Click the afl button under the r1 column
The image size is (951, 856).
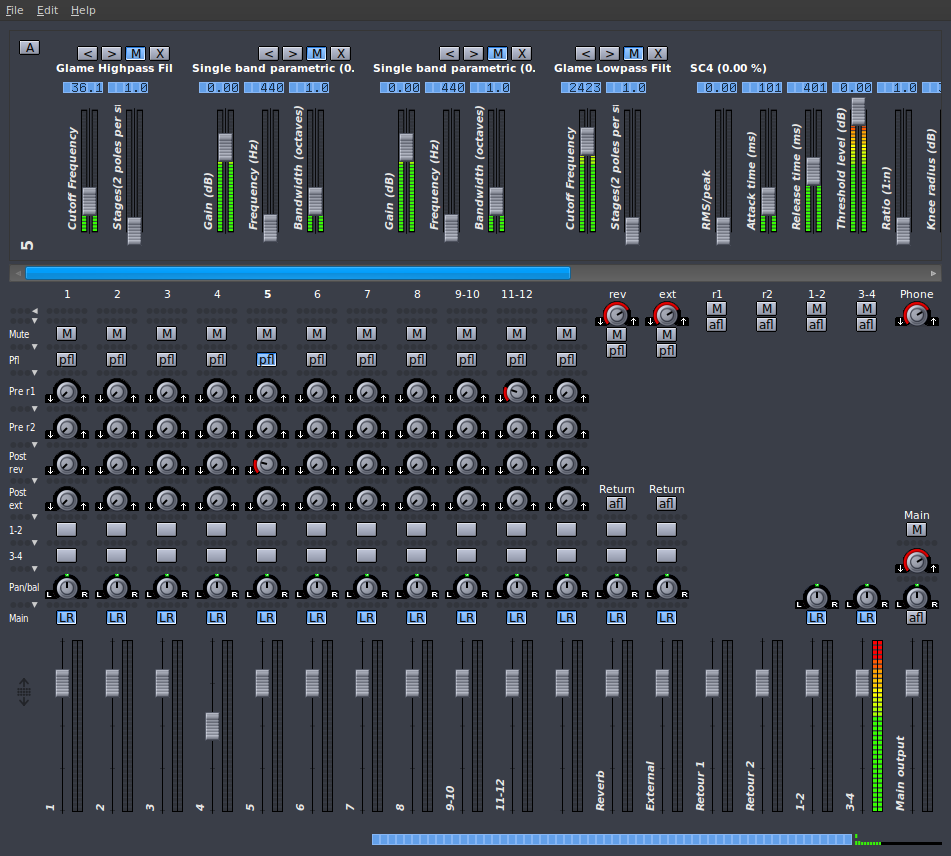717,324
